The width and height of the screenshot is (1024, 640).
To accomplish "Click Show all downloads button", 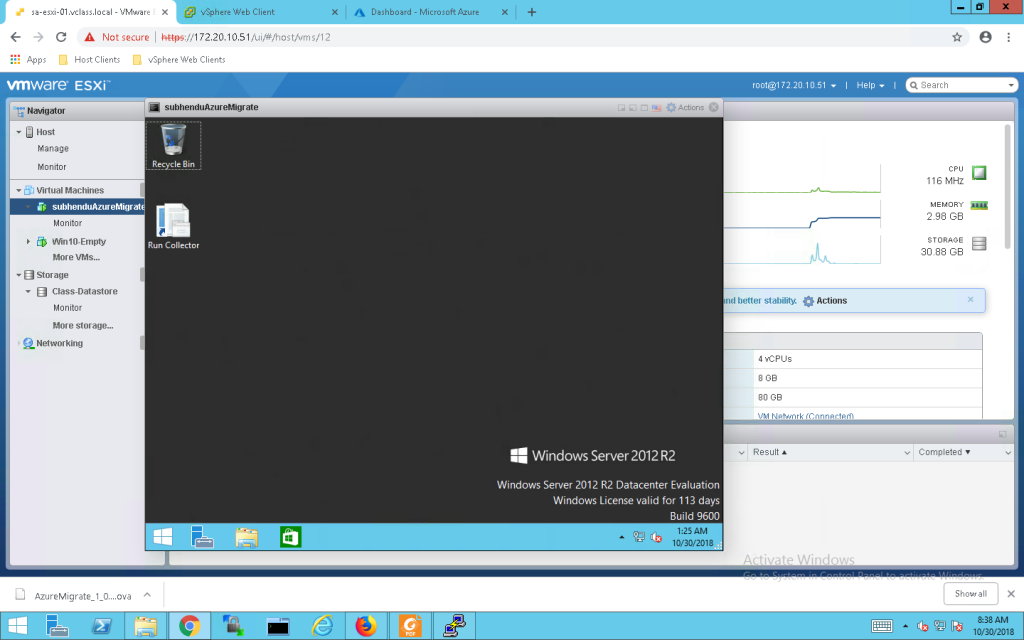I will [970, 594].
